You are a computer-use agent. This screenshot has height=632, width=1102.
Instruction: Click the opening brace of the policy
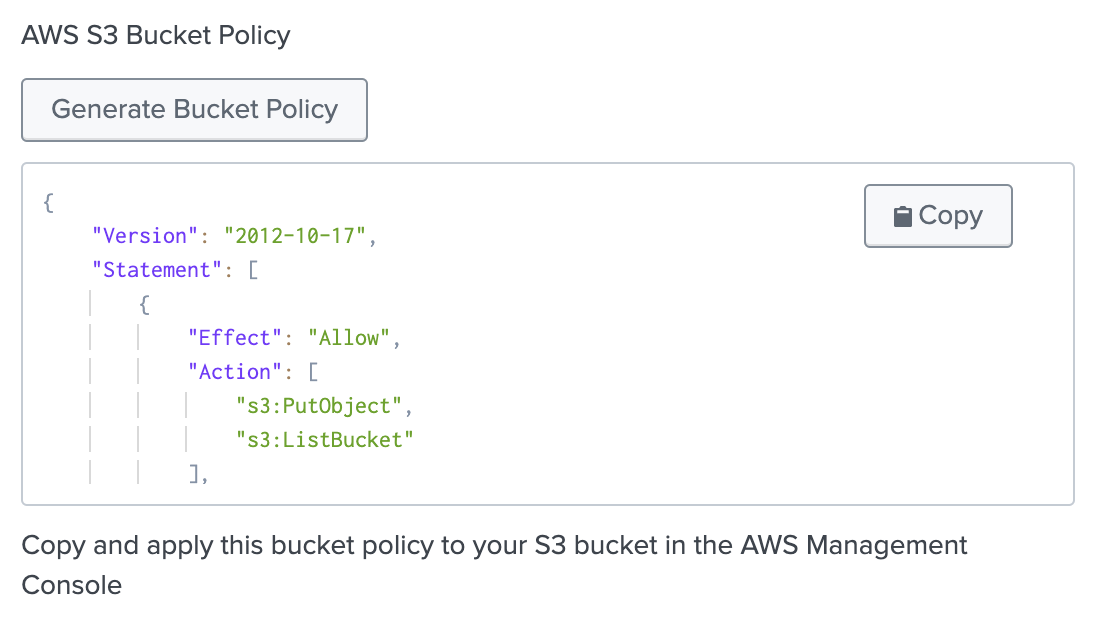(47, 203)
